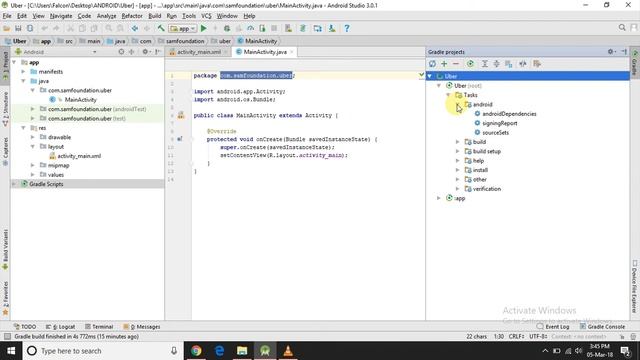Open the Terminal tool window button

point(99,327)
